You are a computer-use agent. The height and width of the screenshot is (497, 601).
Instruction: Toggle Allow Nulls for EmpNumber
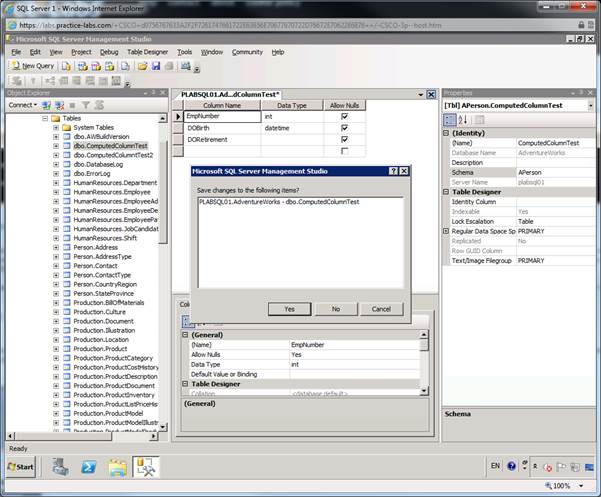(345, 116)
